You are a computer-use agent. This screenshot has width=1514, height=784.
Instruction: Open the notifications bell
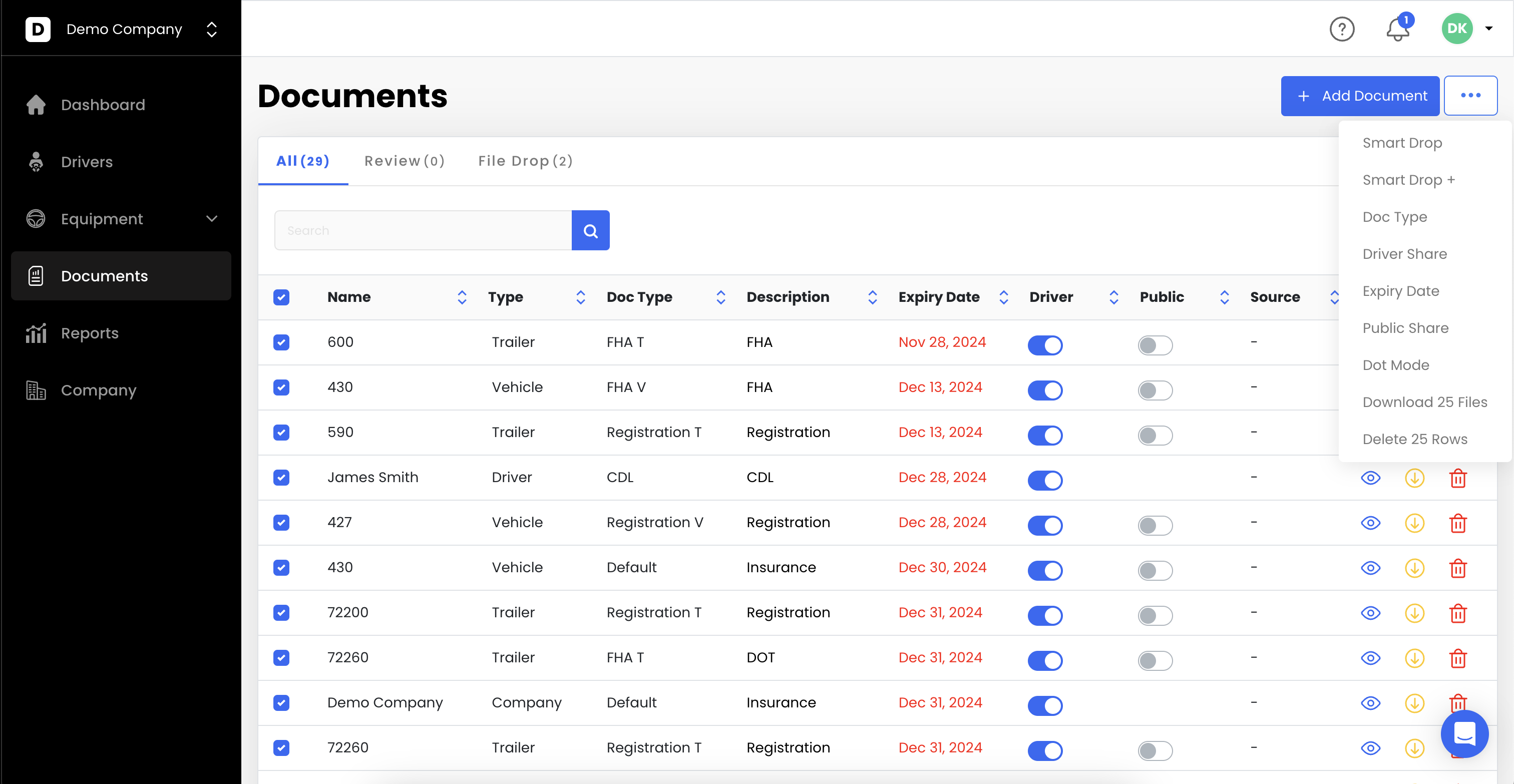[1398, 30]
